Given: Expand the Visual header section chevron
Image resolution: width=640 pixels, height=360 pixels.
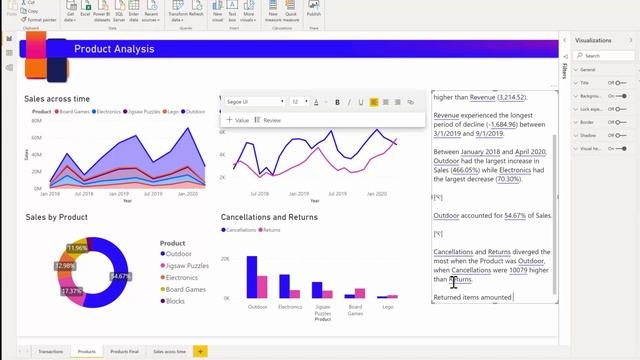Looking at the screenshot, I should [x=576, y=149].
